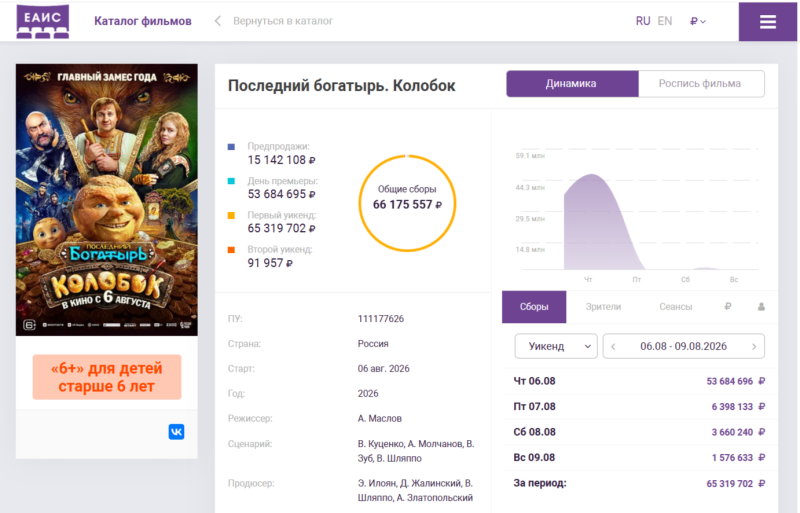Open the hamburger menu
The width and height of the screenshot is (800, 513).
pyautogui.click(x=767, y=21)
